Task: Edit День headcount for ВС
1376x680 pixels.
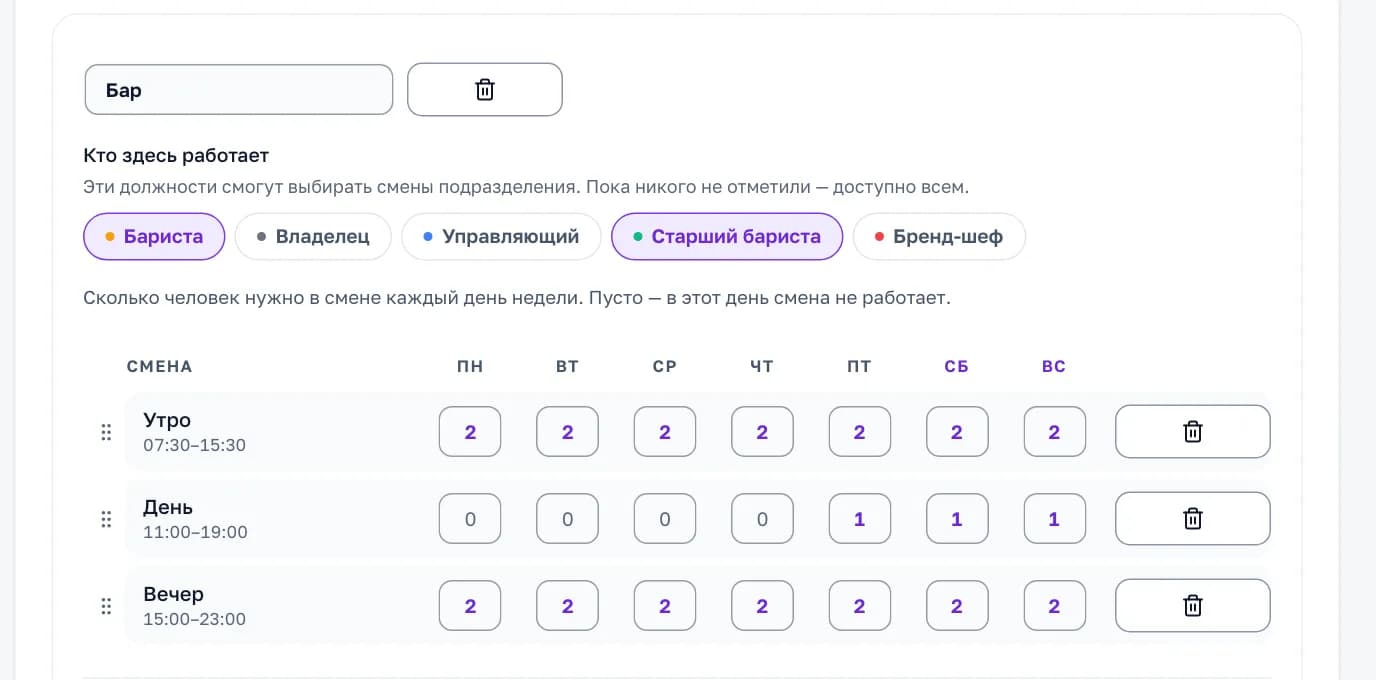Action: pos(1055,519)
